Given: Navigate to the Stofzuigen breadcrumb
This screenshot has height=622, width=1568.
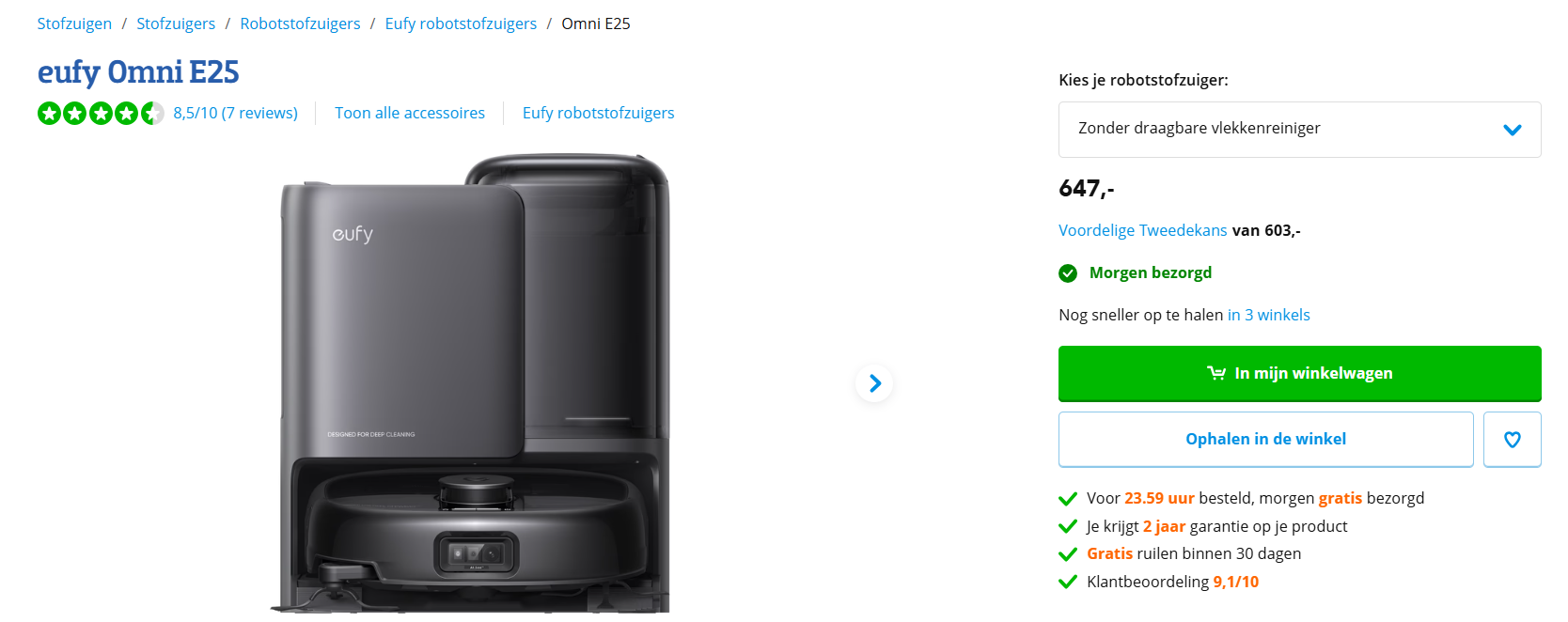Looking at the screenshot, I should (x=74, y=23).
